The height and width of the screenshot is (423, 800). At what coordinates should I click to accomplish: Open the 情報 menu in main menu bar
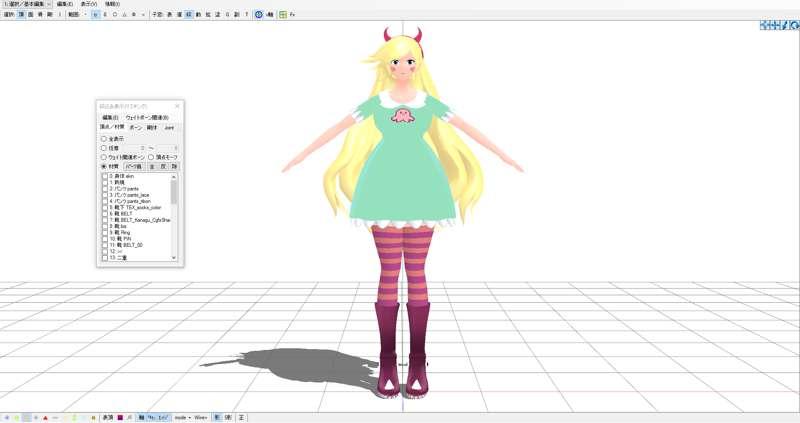(x=112, y=4)
